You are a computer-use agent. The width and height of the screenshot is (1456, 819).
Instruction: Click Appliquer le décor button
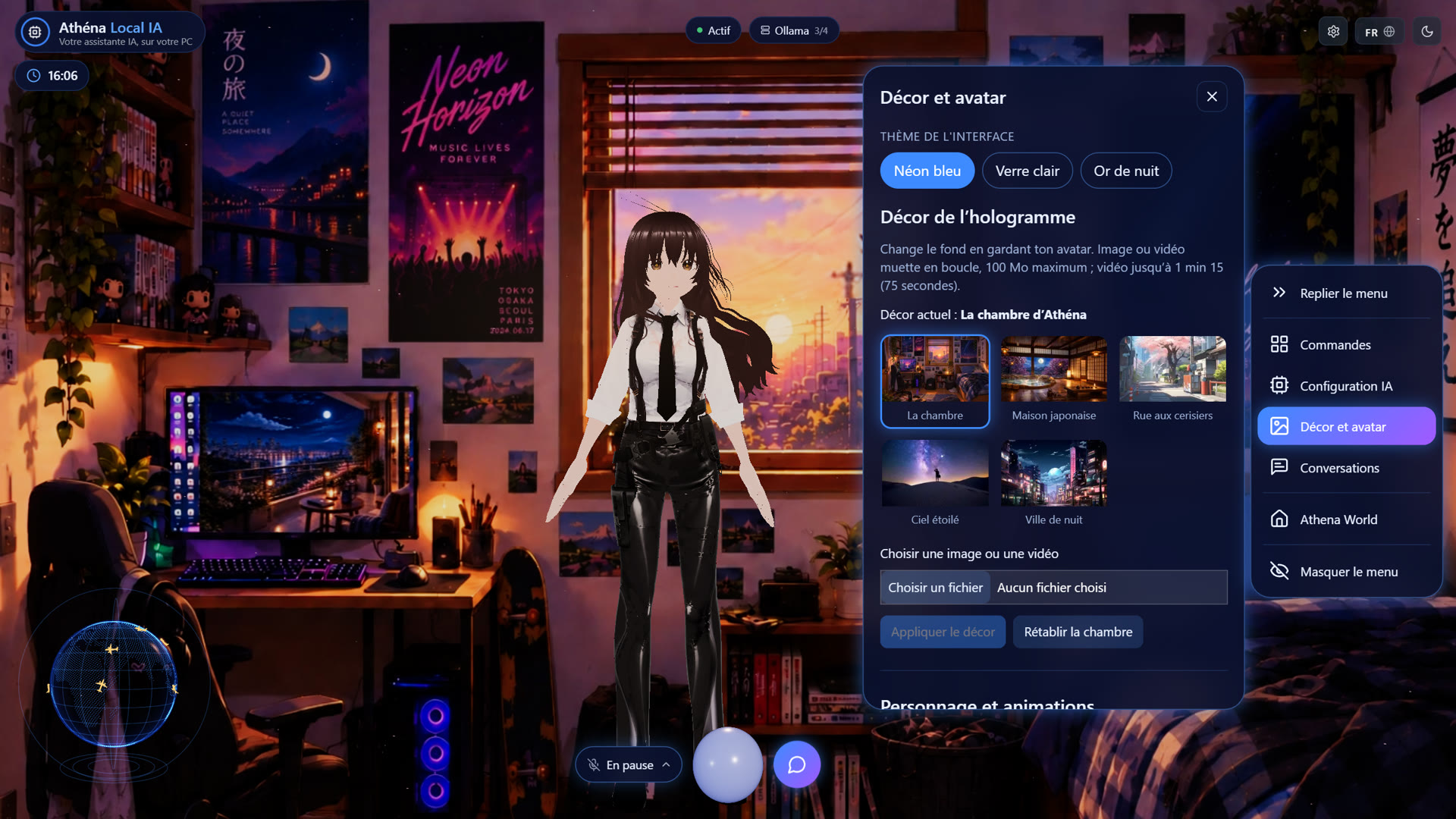[943, 632]
